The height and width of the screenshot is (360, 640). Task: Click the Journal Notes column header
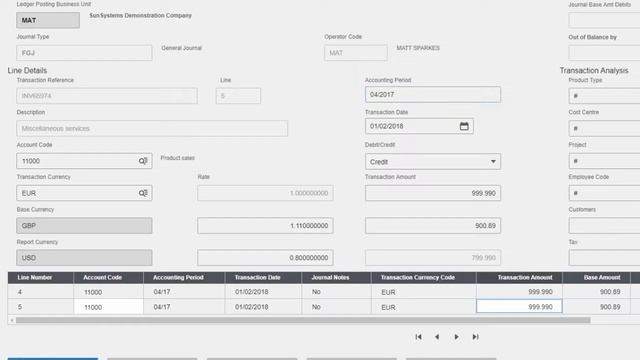(336, 278)
